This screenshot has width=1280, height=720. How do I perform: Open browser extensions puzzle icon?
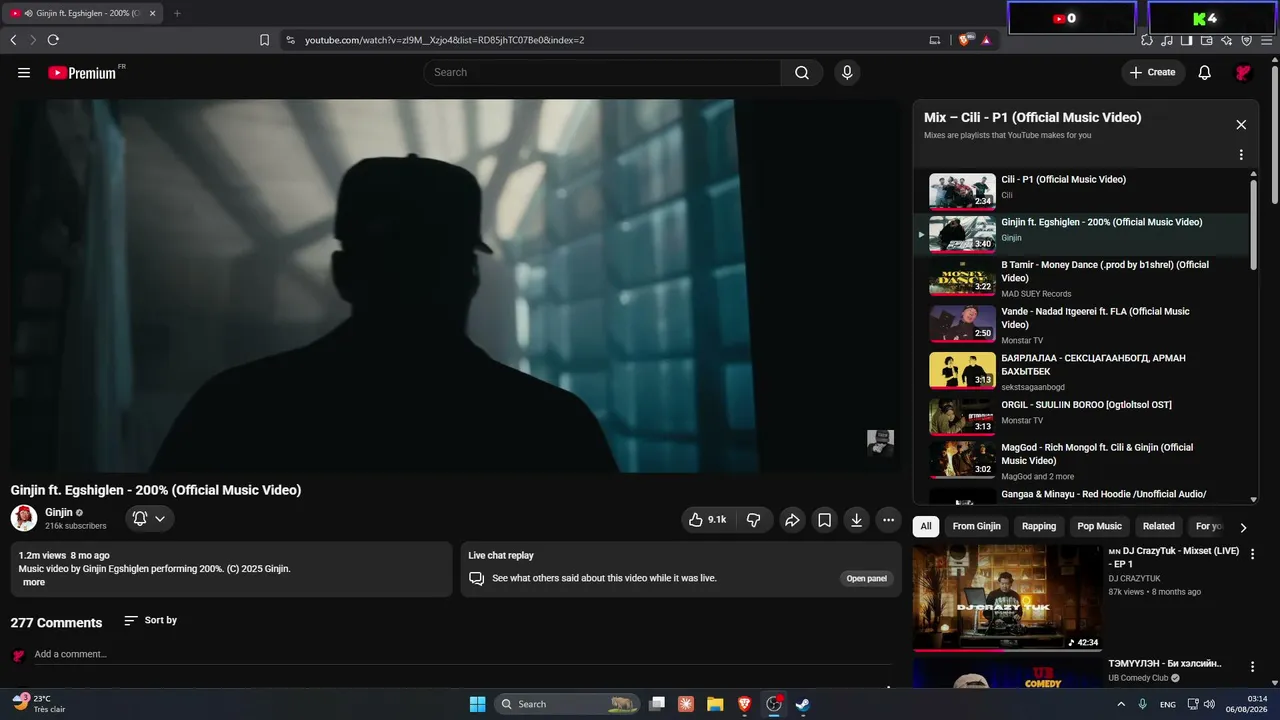[1147, 40]
